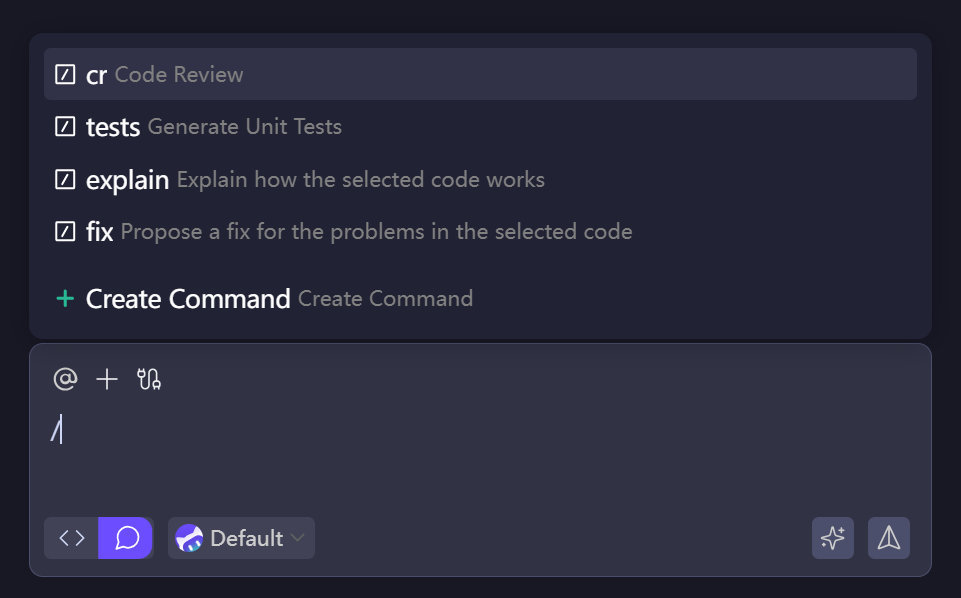Click the slash icon beside cr

pos(65,74)
